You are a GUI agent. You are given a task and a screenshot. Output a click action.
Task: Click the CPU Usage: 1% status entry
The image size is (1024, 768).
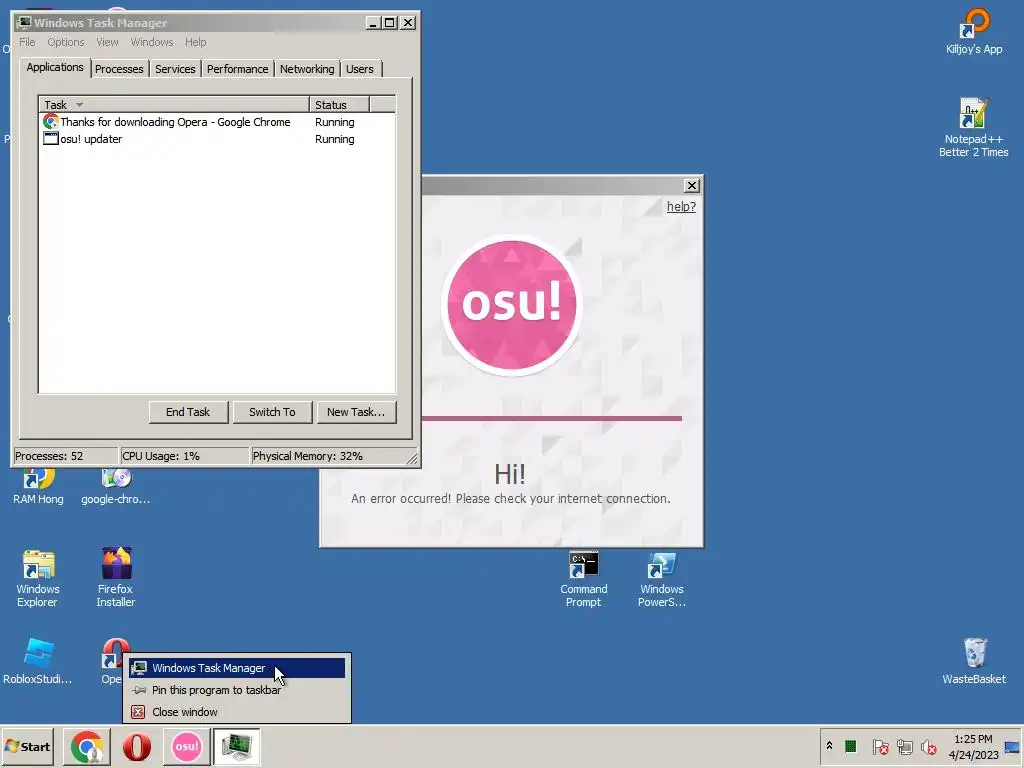pyautogui.click(x=185, y=456)
